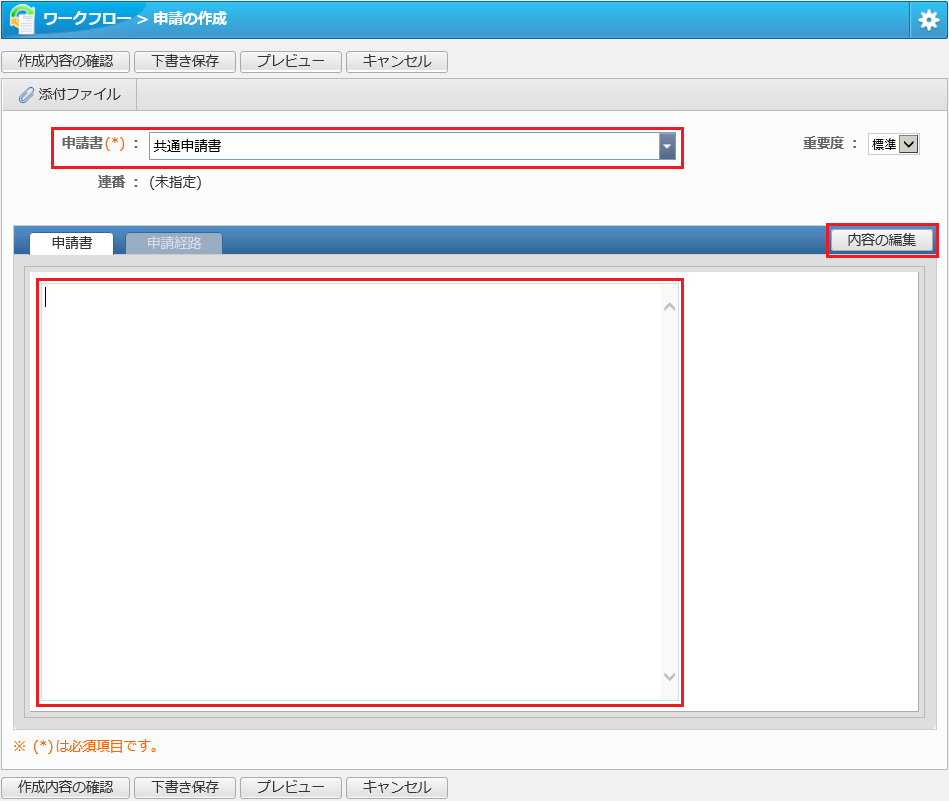Viewport: 949px width, 801px height.
Task: Click top プレビュー button
Action: pos(291,61)
